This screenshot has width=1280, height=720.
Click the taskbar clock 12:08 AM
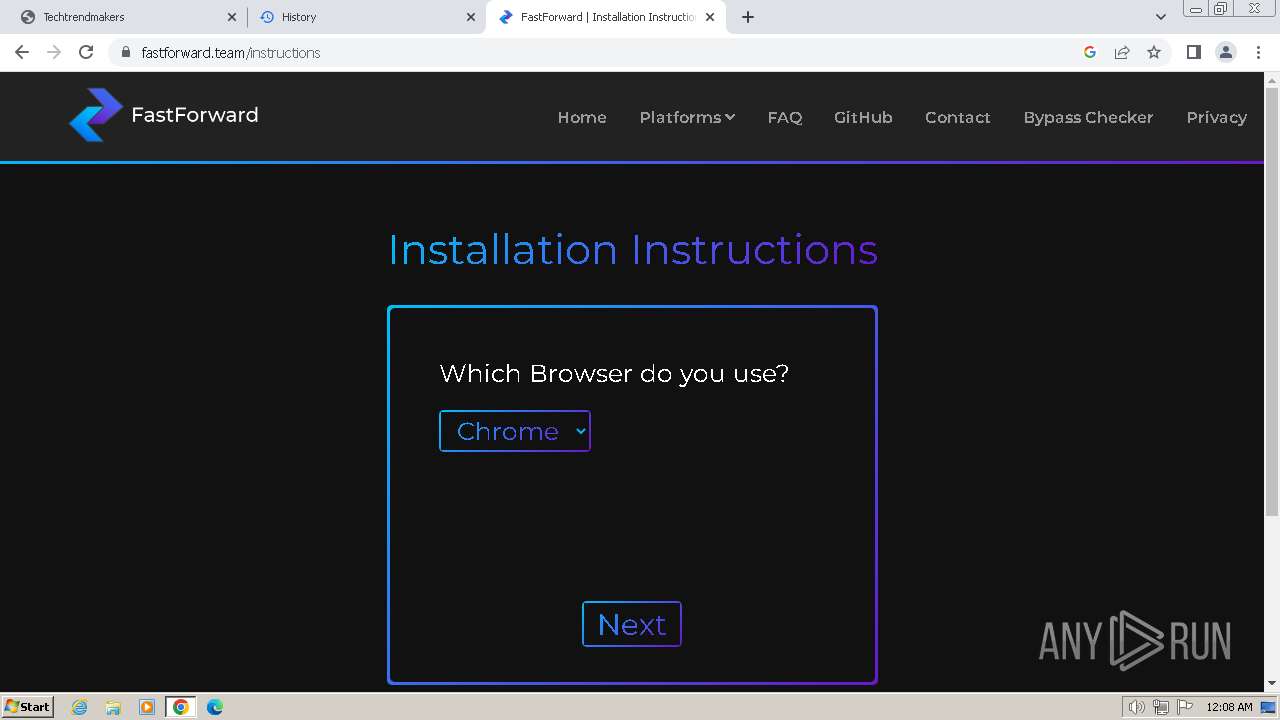[x=1229, y=707]
